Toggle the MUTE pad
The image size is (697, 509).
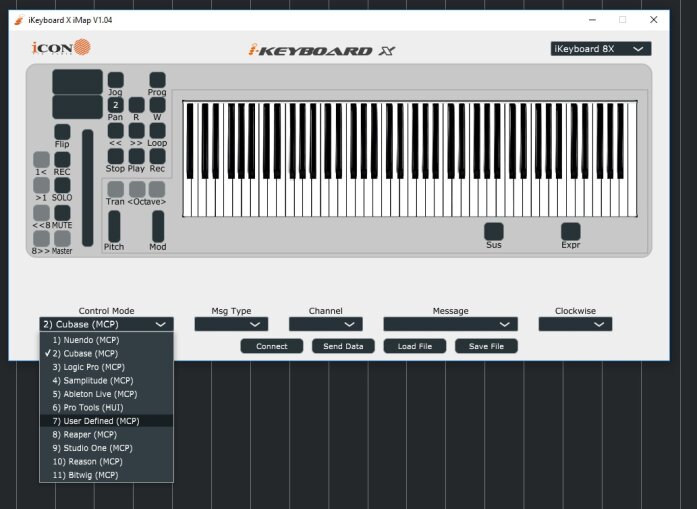pos(62,212)
